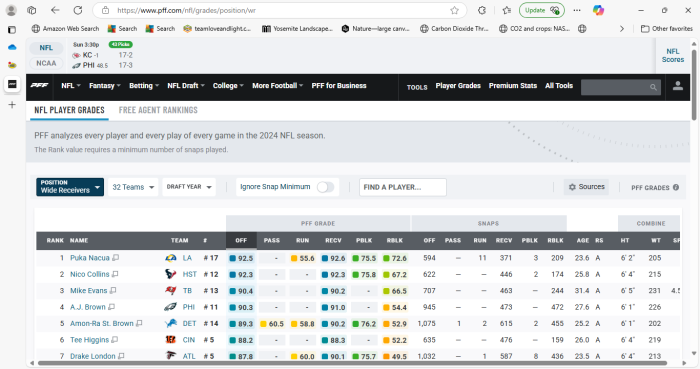Switch to NFL Player Grades tab
Image resolution: width=700 pixels, height=369 pixels.
pyautogui.click(x=69, y=110)
